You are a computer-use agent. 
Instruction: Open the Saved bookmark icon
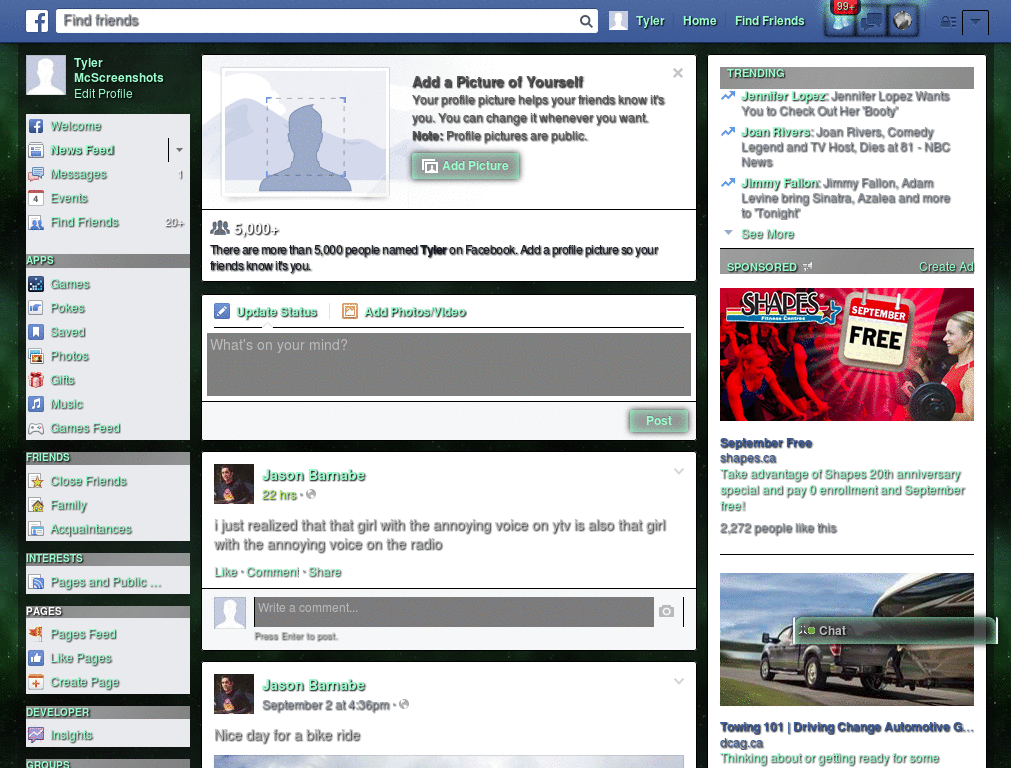[36, 332]
